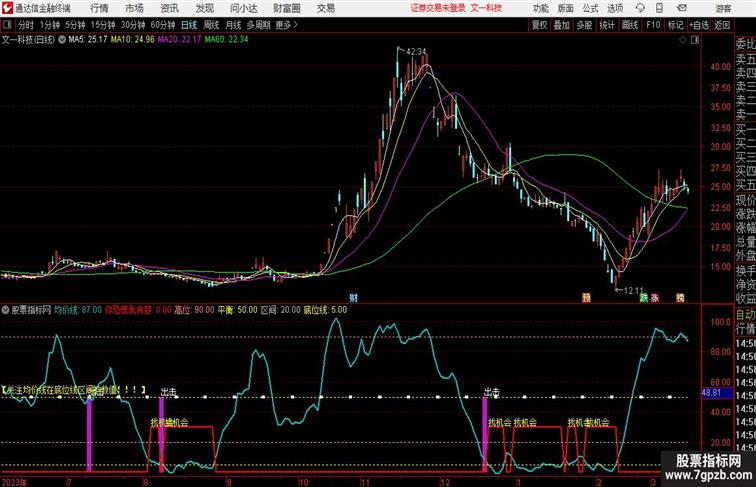Screen dimensions: 756x487
Task: Click the 高位: 90.00 indicator value
Action: pyautogui.click(x=194, y=310)
